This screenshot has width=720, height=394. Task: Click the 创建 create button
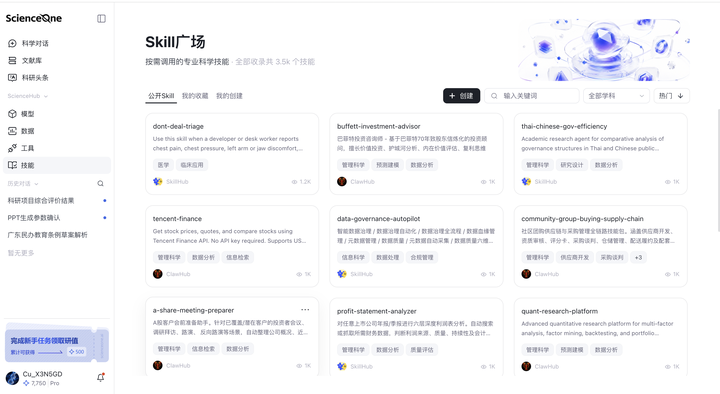[x=461, y=96]
